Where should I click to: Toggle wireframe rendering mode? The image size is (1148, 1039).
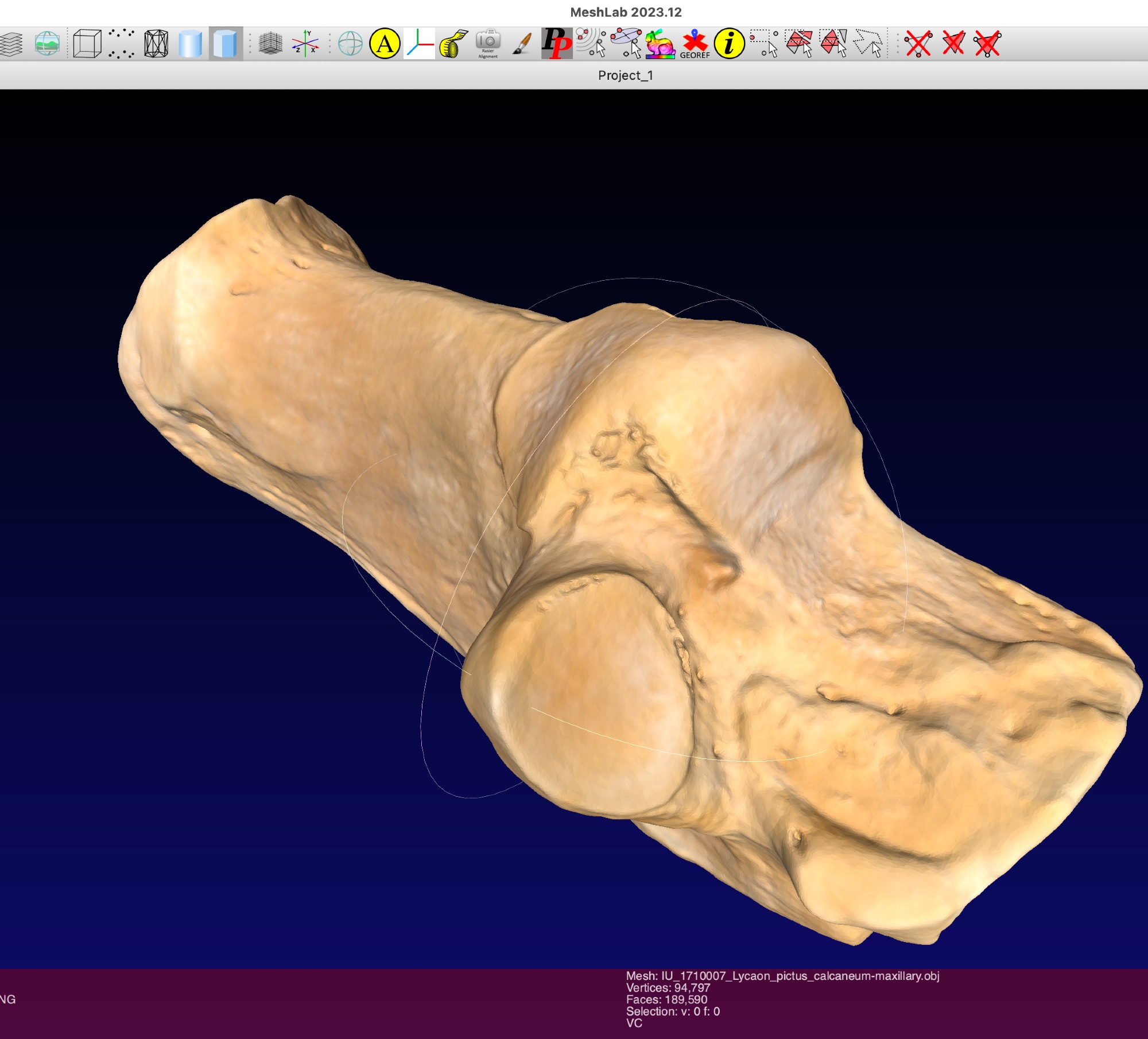(156, 44)
